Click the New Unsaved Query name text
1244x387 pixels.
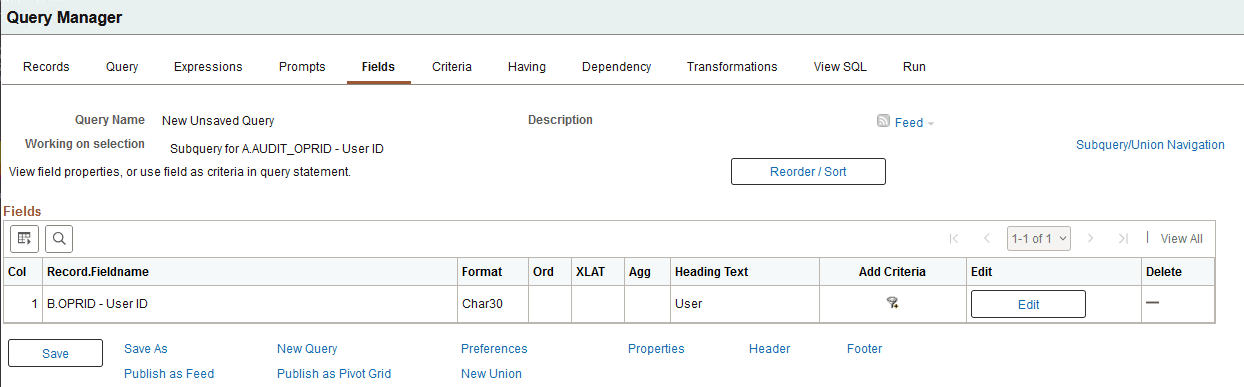[x=218, y=121]
